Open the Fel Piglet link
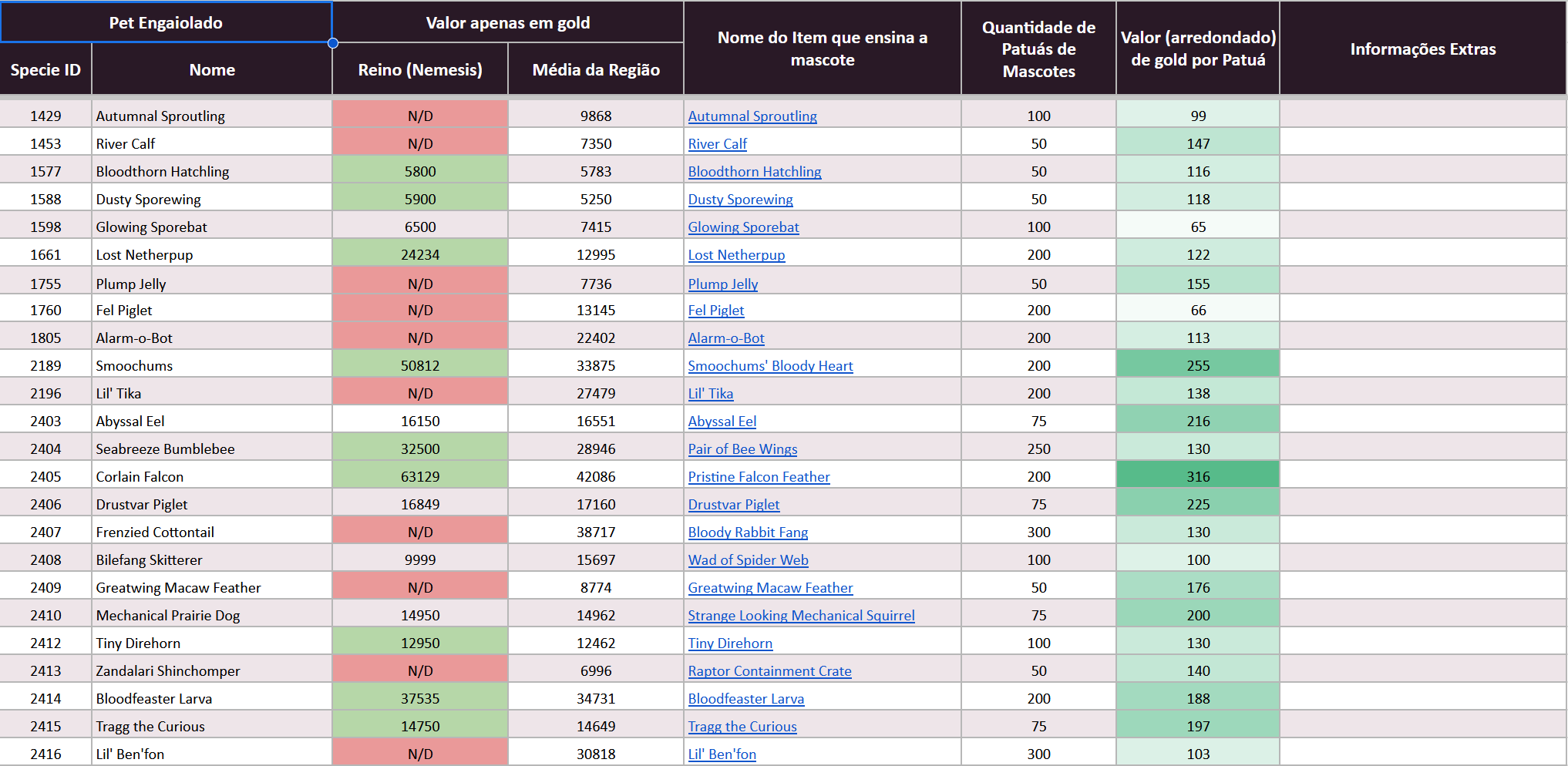 pyautogui.click(x=716, y=310)
